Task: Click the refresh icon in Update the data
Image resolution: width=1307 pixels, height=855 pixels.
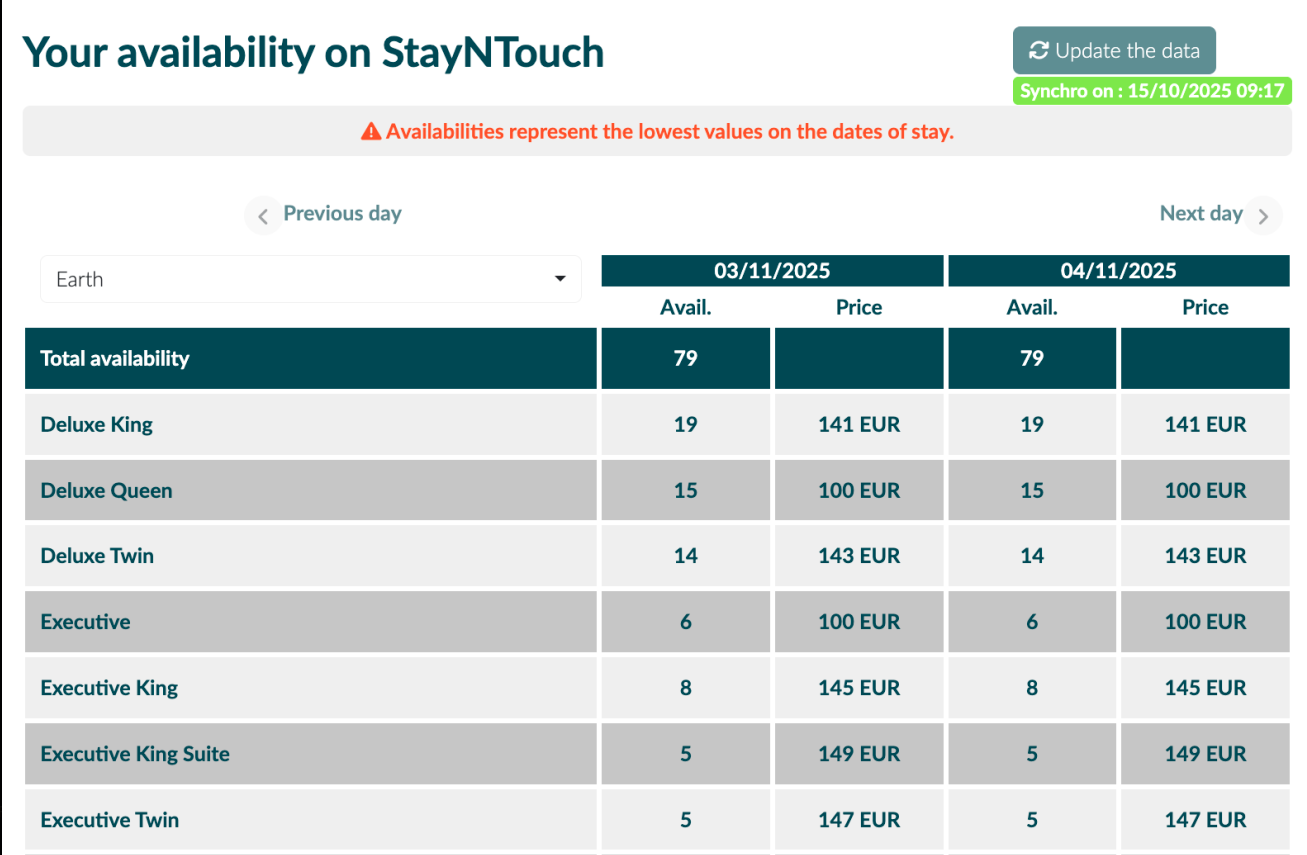Action: [1039, 51]
